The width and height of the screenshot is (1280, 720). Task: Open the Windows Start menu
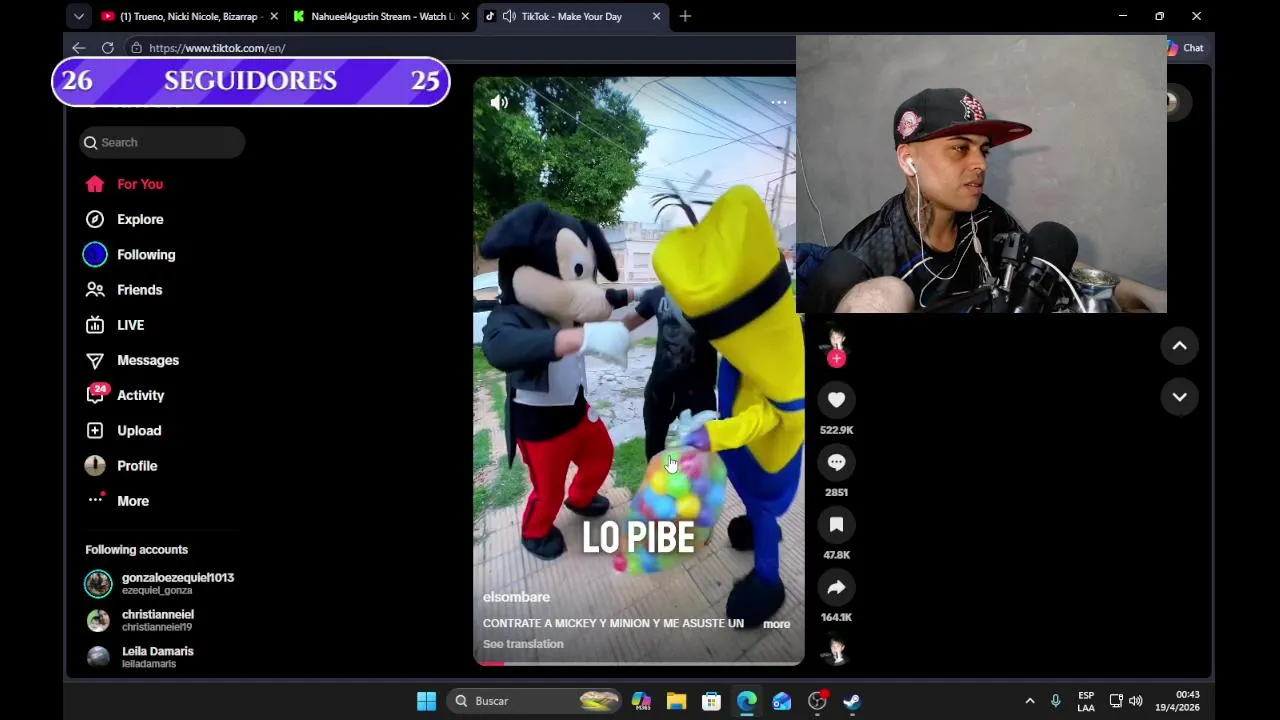(x=426, y=701)
